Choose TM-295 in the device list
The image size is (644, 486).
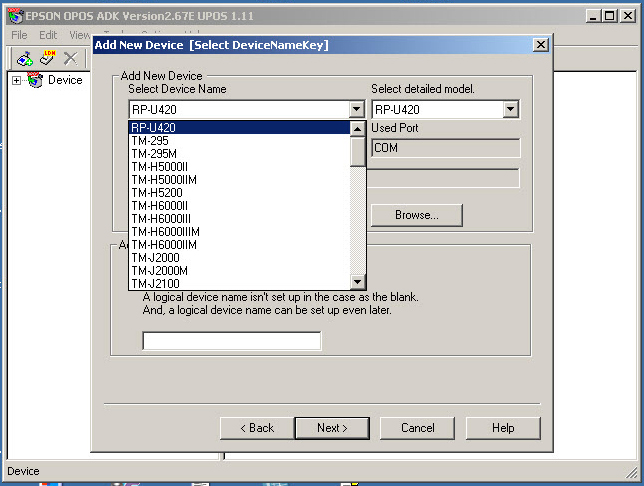click(239, 141)
